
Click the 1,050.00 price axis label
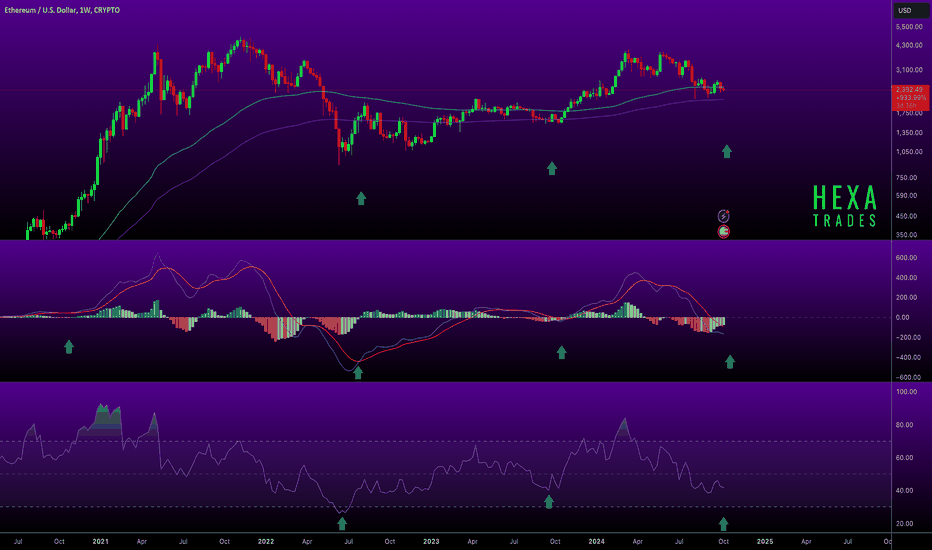[x=909, y=152]
